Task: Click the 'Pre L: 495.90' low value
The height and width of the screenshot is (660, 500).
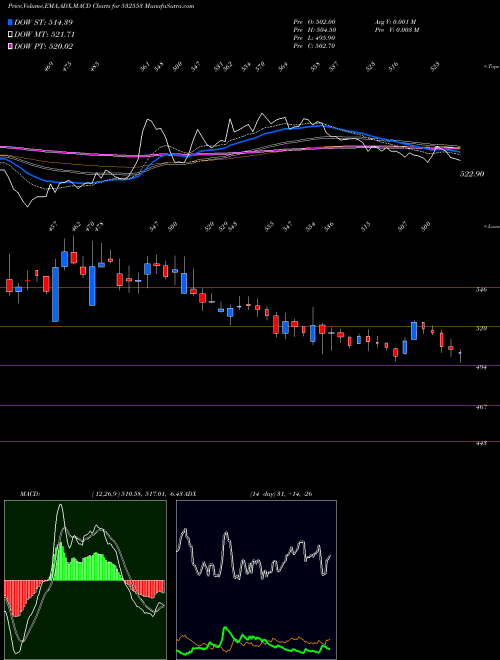Action: coord(314,38)
